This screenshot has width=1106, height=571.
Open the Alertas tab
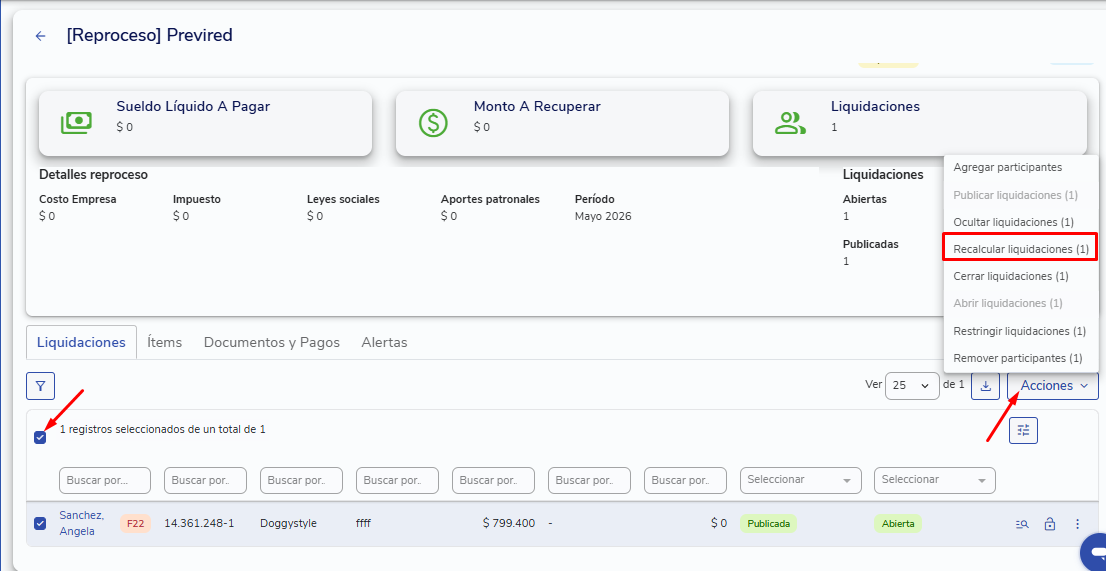tap(384, 343)
